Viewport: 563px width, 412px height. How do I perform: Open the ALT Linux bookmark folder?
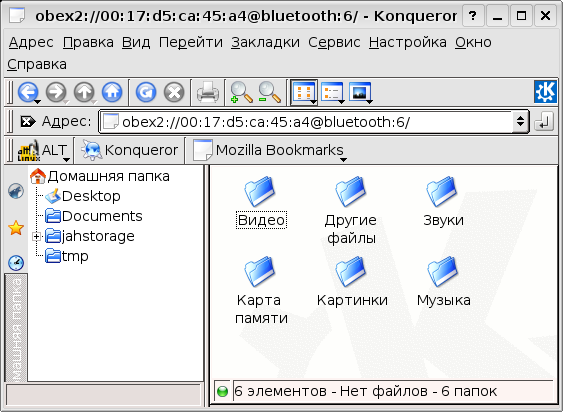(x=43, y=150)
